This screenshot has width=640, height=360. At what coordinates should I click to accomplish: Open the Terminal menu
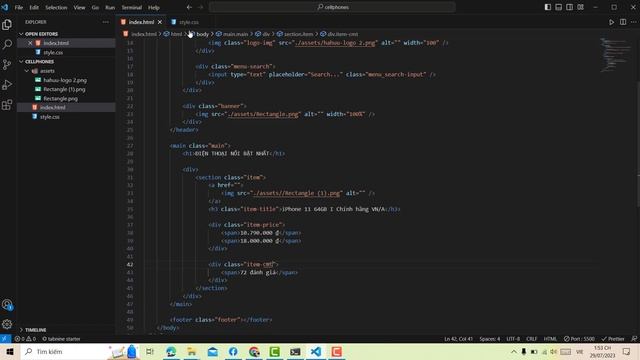pos(131,7)
